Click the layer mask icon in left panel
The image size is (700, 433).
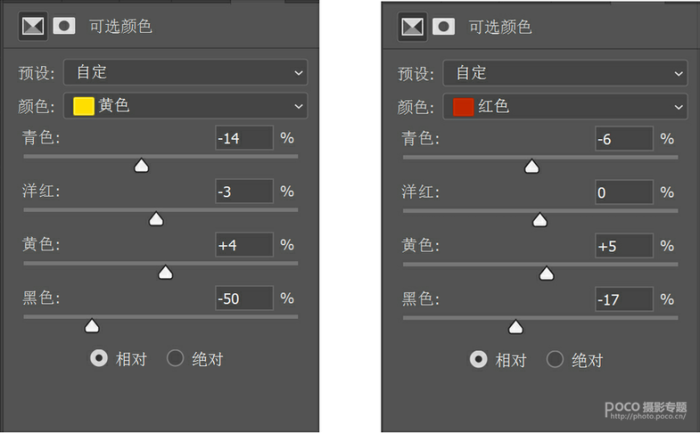64,26
